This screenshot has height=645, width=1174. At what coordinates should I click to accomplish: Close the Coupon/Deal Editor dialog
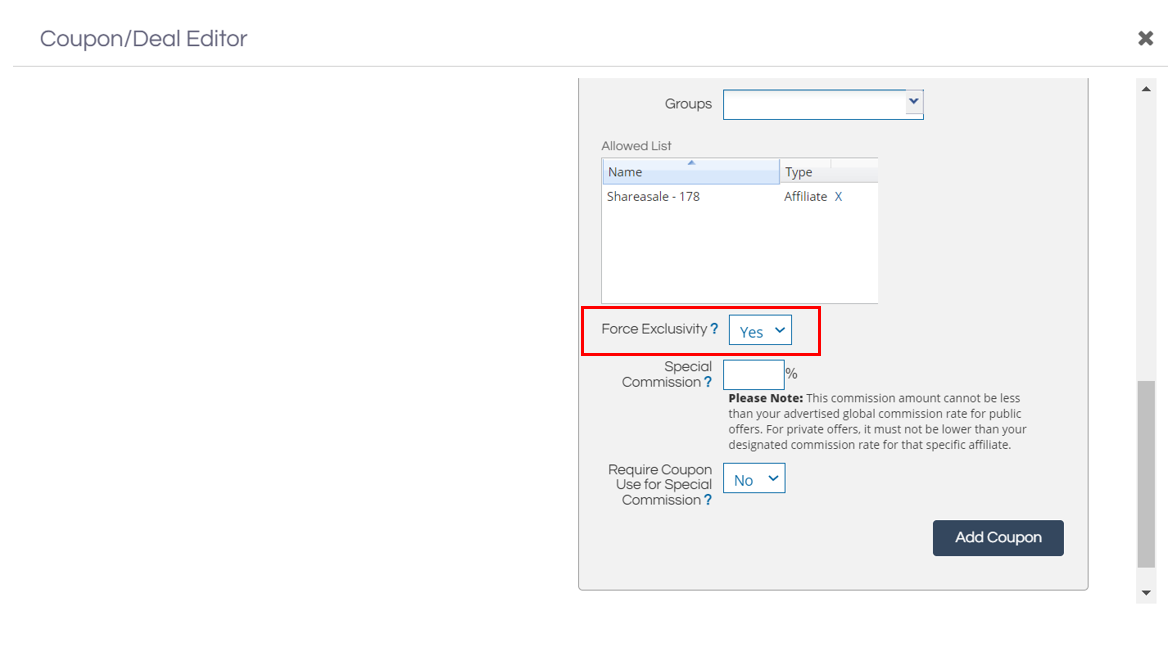1145,38
